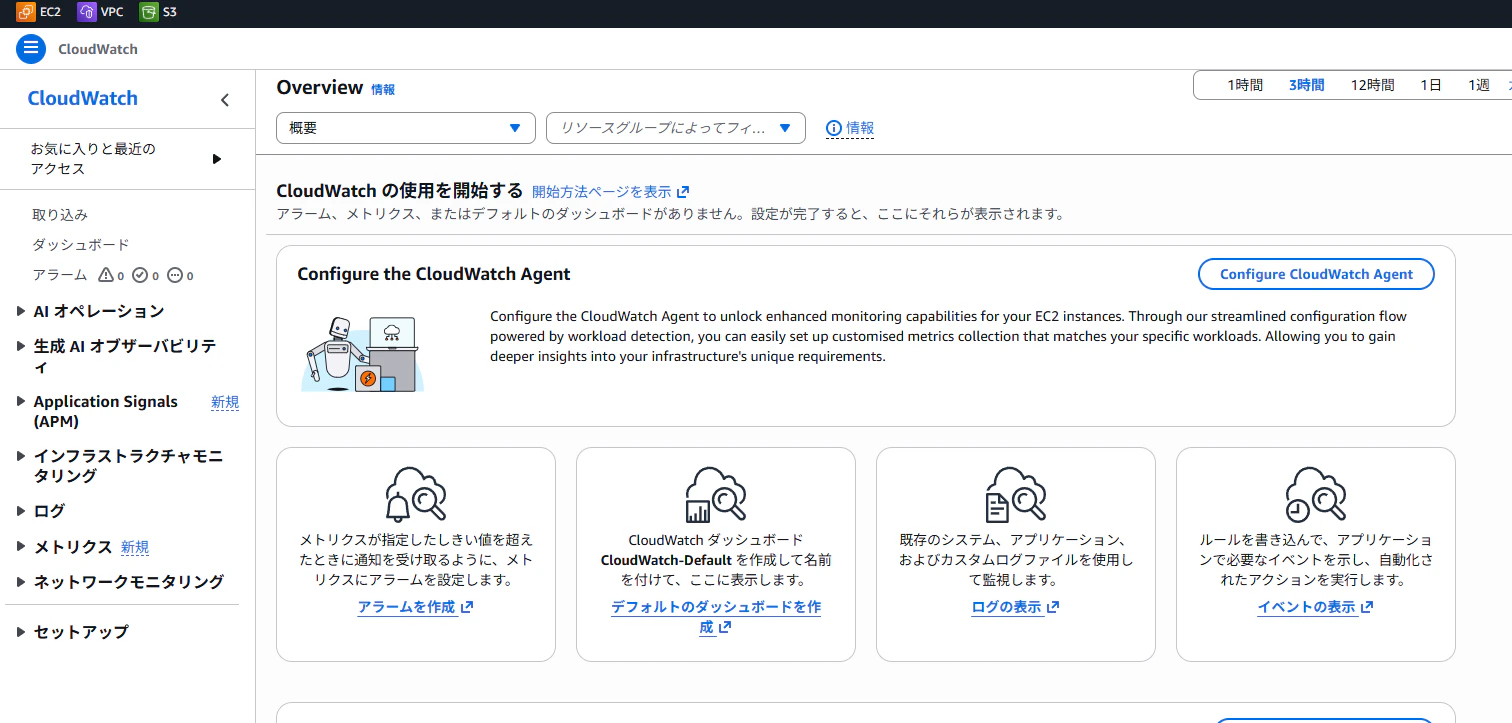
Task: Click the dashboard chart cloud icon
Action: (715, 494)
